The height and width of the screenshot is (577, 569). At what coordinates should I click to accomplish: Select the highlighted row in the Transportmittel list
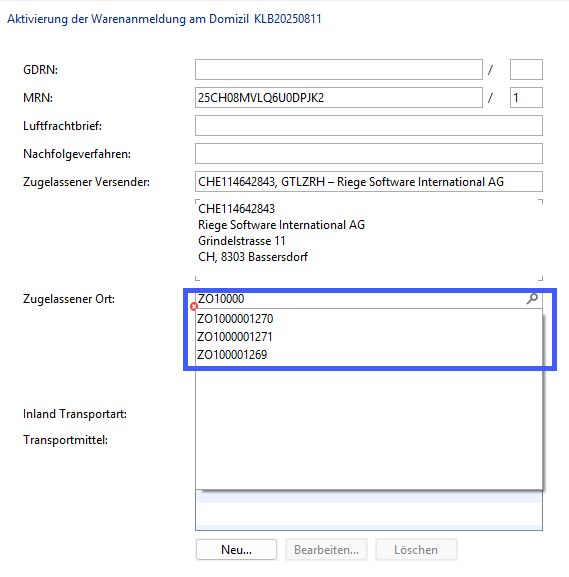click(369, 497)
